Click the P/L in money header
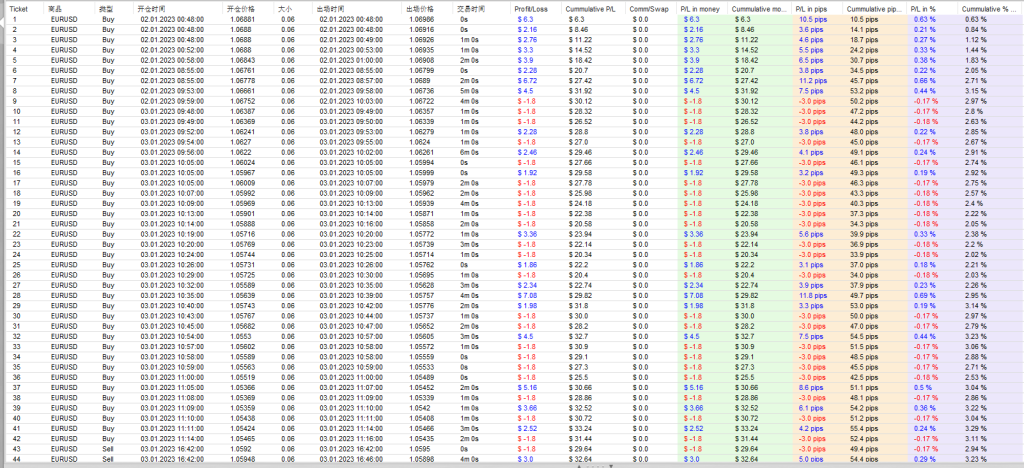The width and height of the screenshot is (1024, 468). pos(700,7)
